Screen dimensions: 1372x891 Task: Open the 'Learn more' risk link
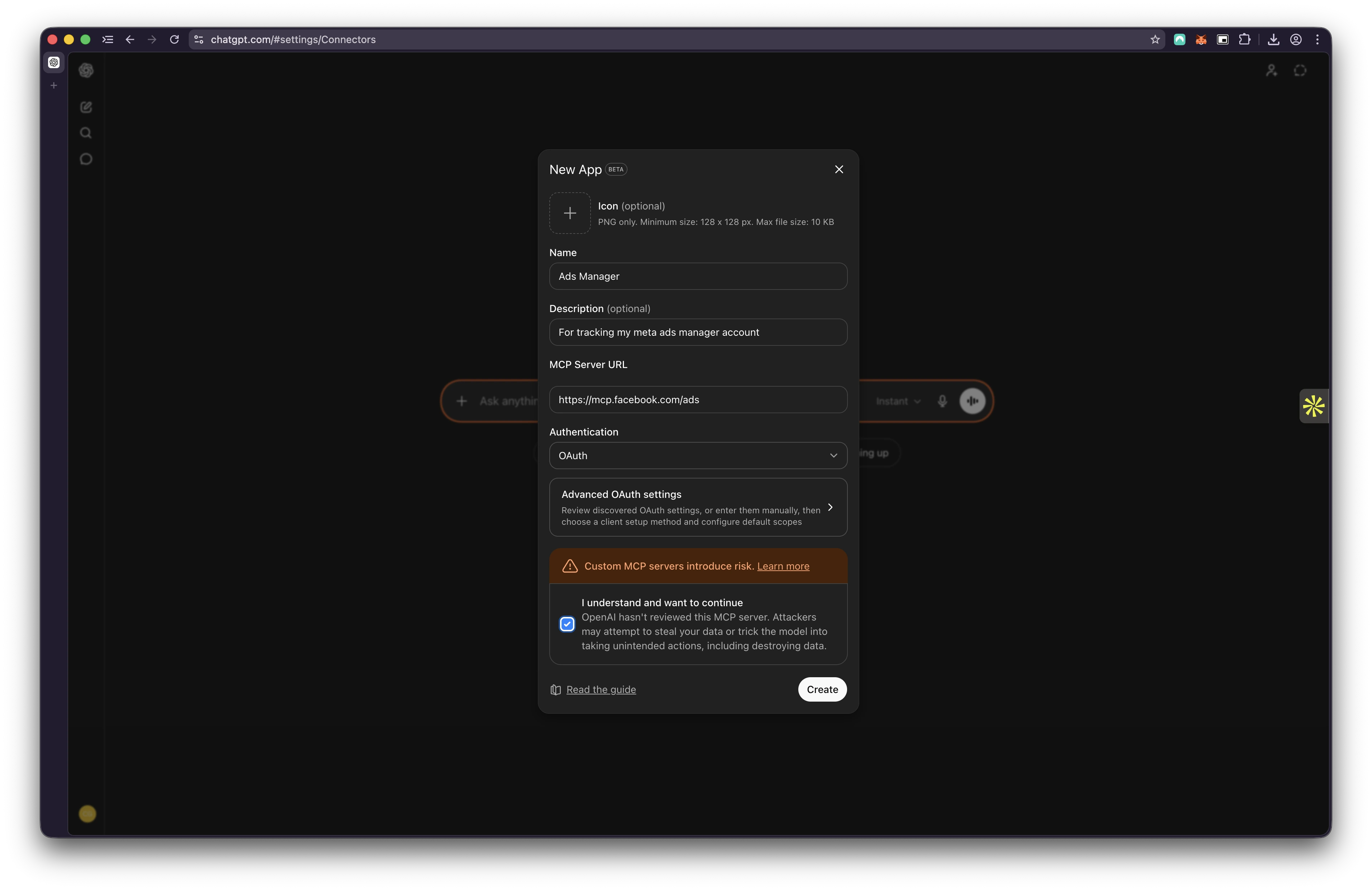tap(783, 566)
